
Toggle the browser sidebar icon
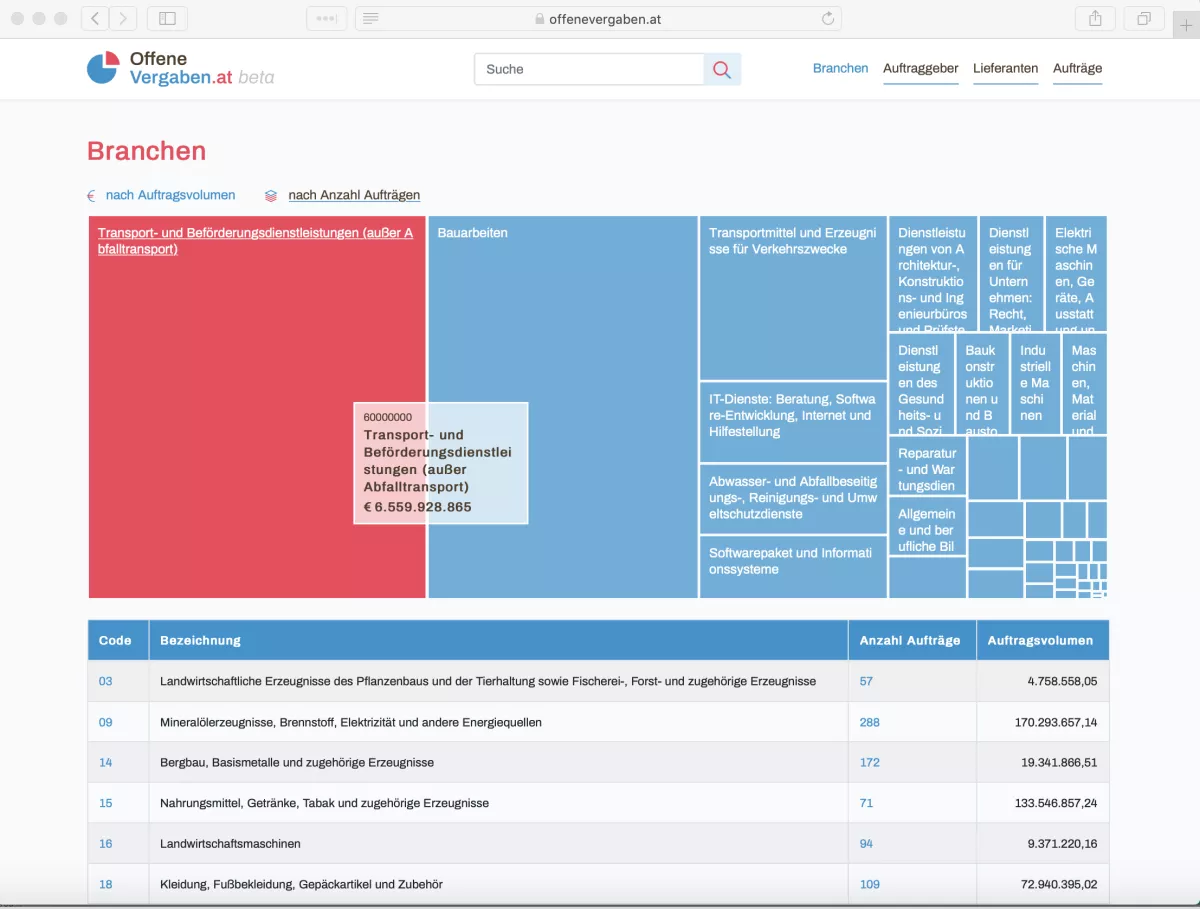[166, 18]
